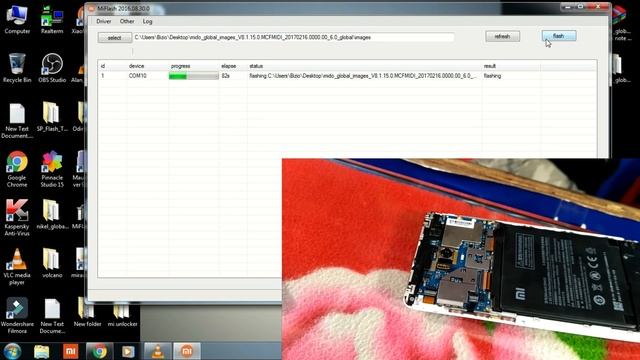Open the Computer desktop icon
Screen dimensions: 640x360
[17, 20]
